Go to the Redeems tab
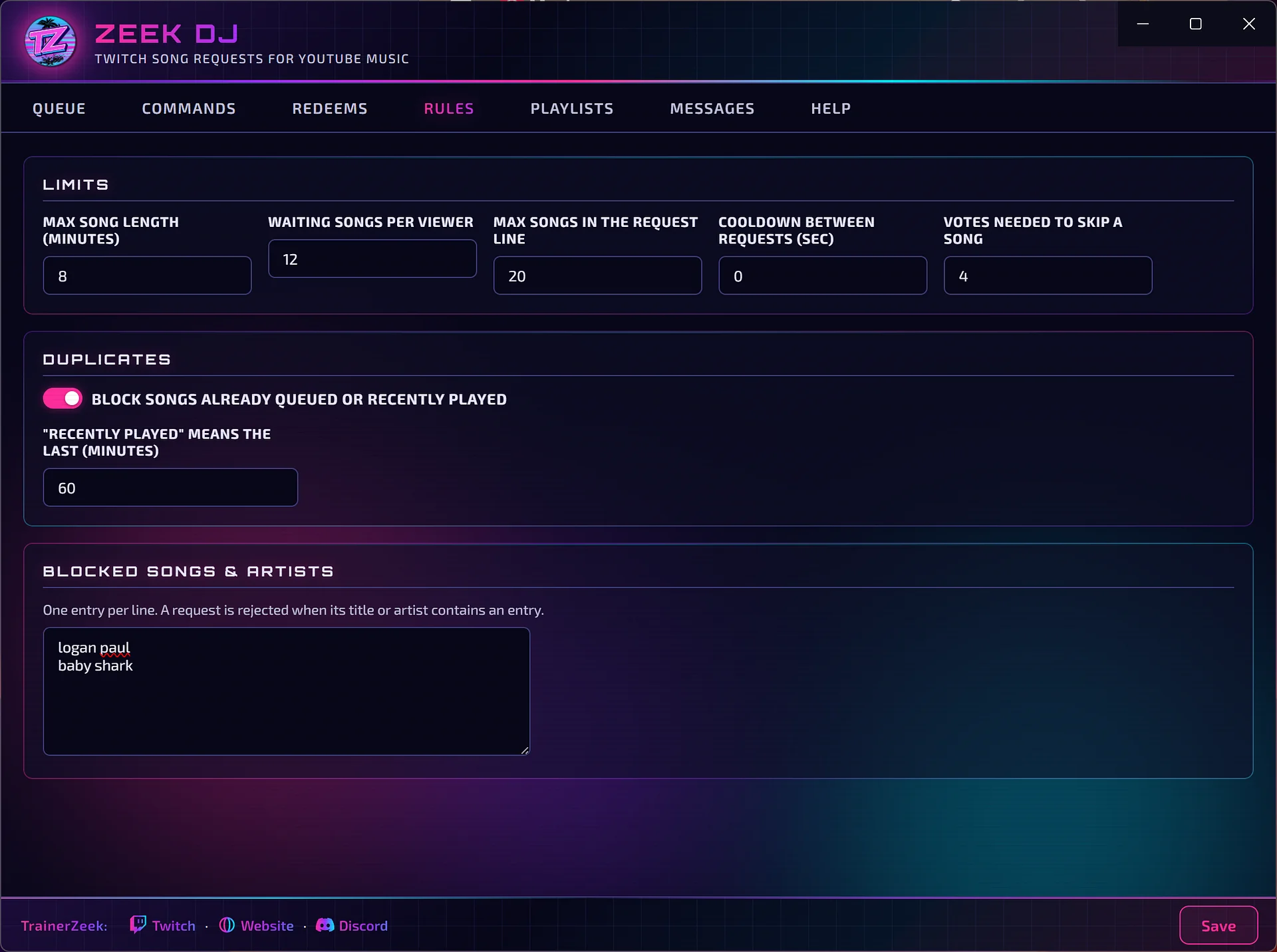1277x952 pixels. pyautogui.click(x=330, y=108)
